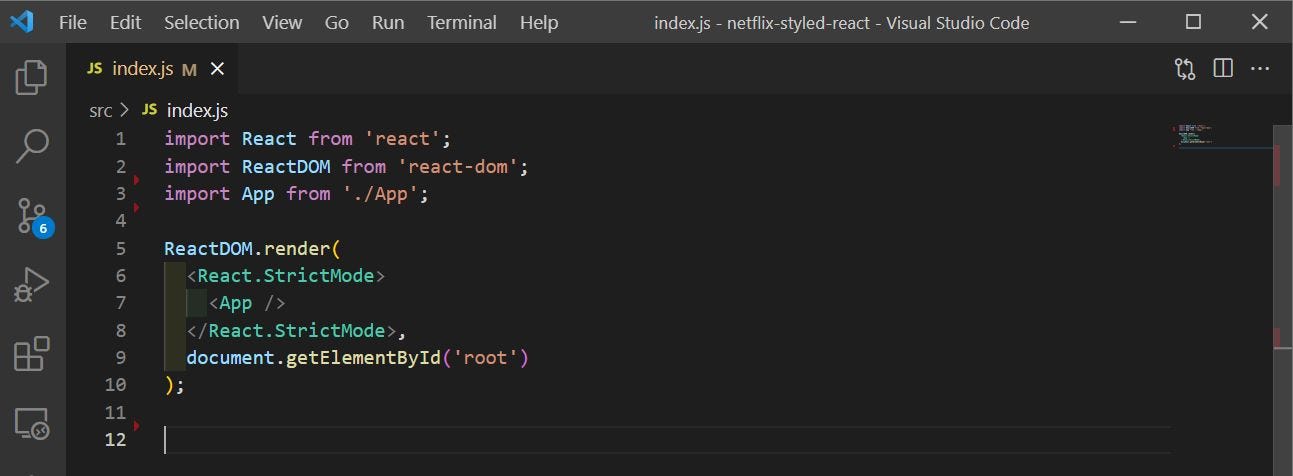
Task: Open the Help menu
Action: [x=539, y=22]
